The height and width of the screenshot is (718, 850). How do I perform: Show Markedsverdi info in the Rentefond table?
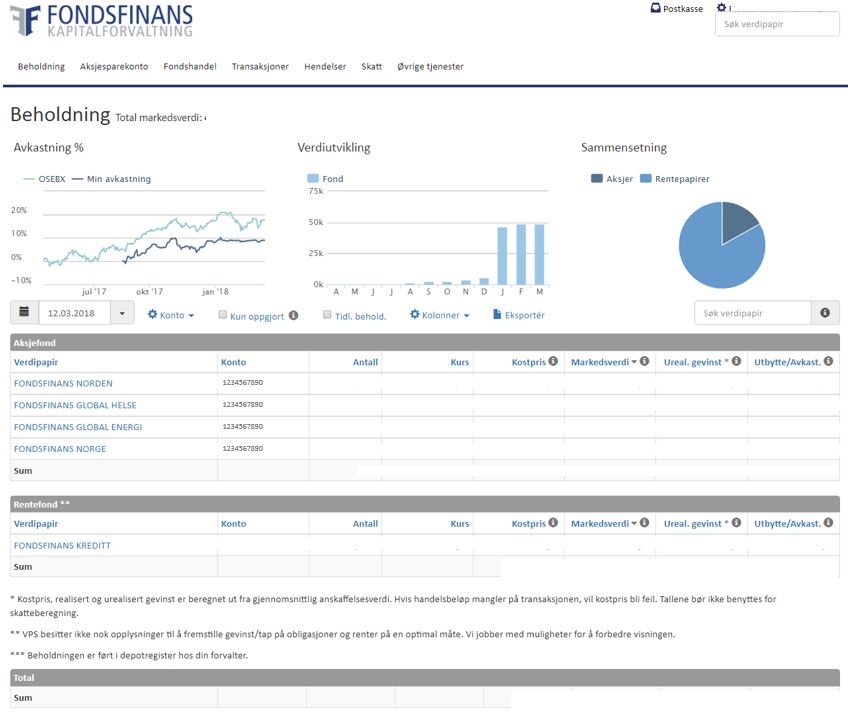[x=645, y=522]
